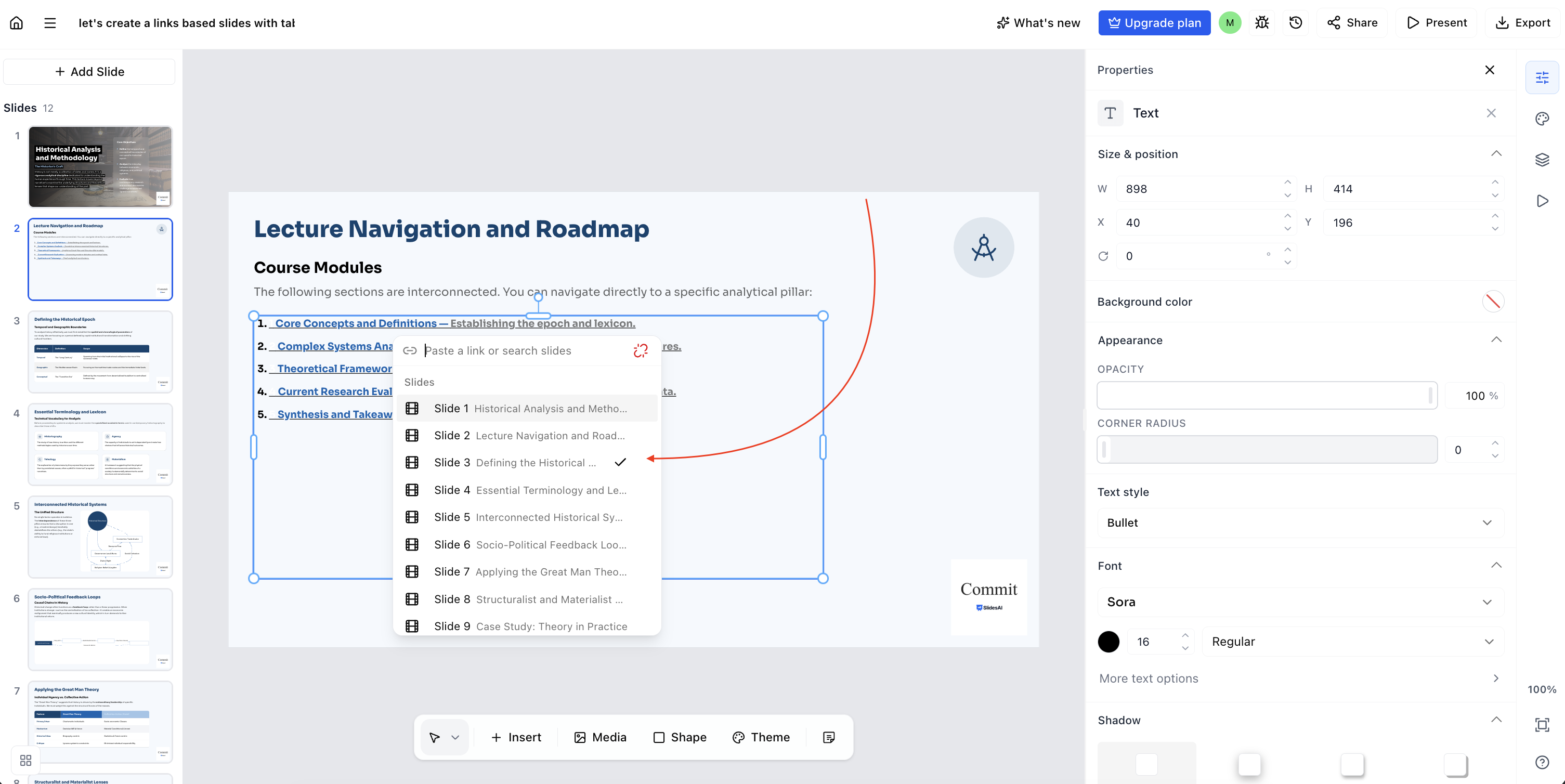The height and width of the screenshot is (784, 1565).
Task: Close the Properties panel
Action: 1490,70
